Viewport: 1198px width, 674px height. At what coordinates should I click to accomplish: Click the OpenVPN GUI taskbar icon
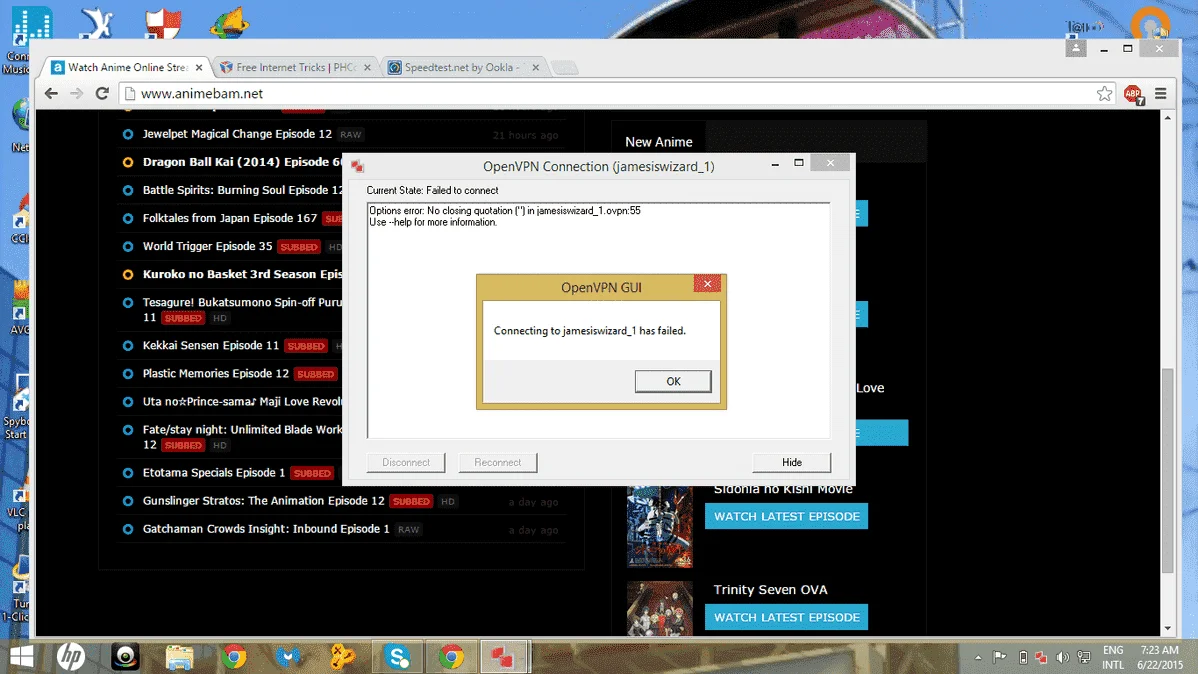pyautogui.click(x=502, y=657)
